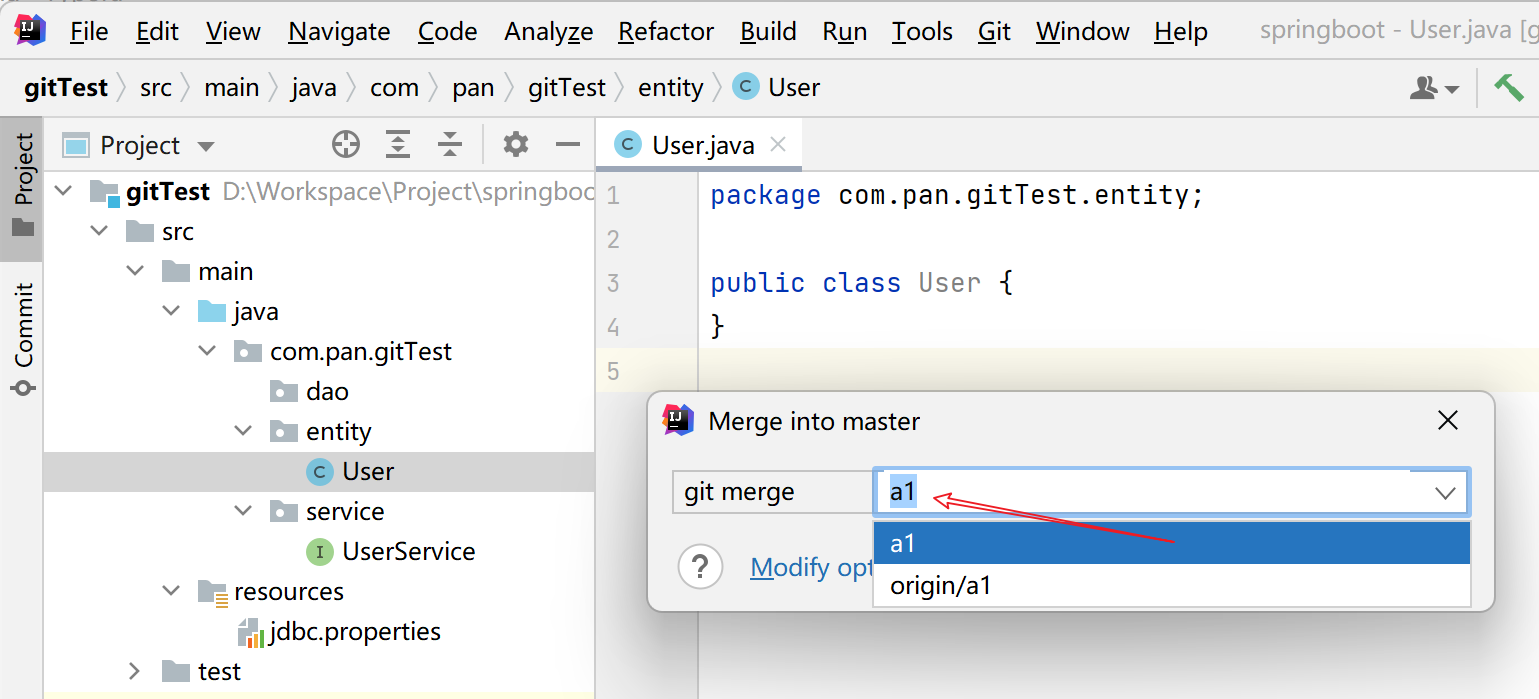Hide the Project panel with minus icon
This screenshot has width=1539, height=699.
(568, 145)
